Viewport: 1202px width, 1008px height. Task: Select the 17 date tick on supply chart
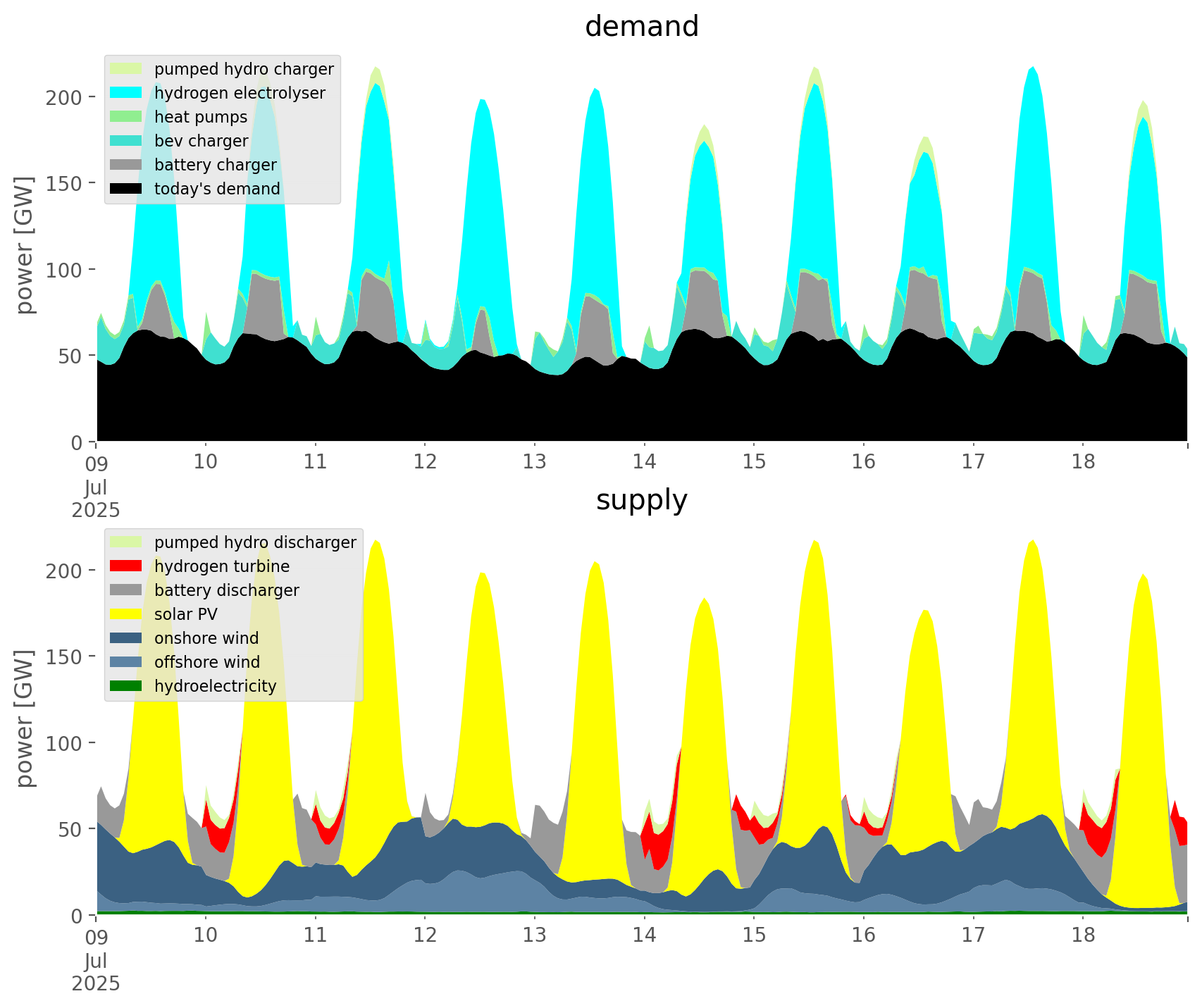pos(973,935)
